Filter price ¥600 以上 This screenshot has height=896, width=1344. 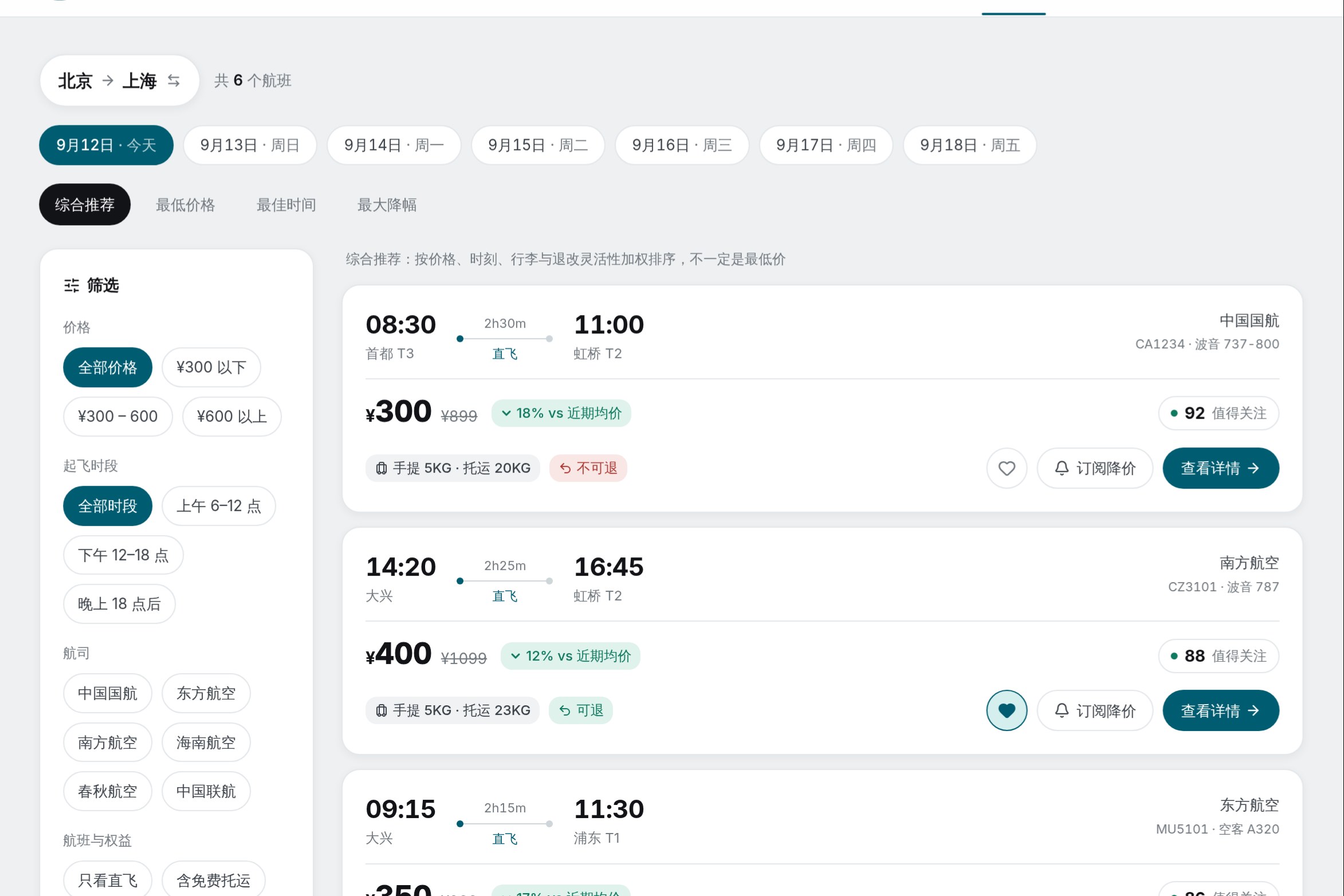pos(232,416)
